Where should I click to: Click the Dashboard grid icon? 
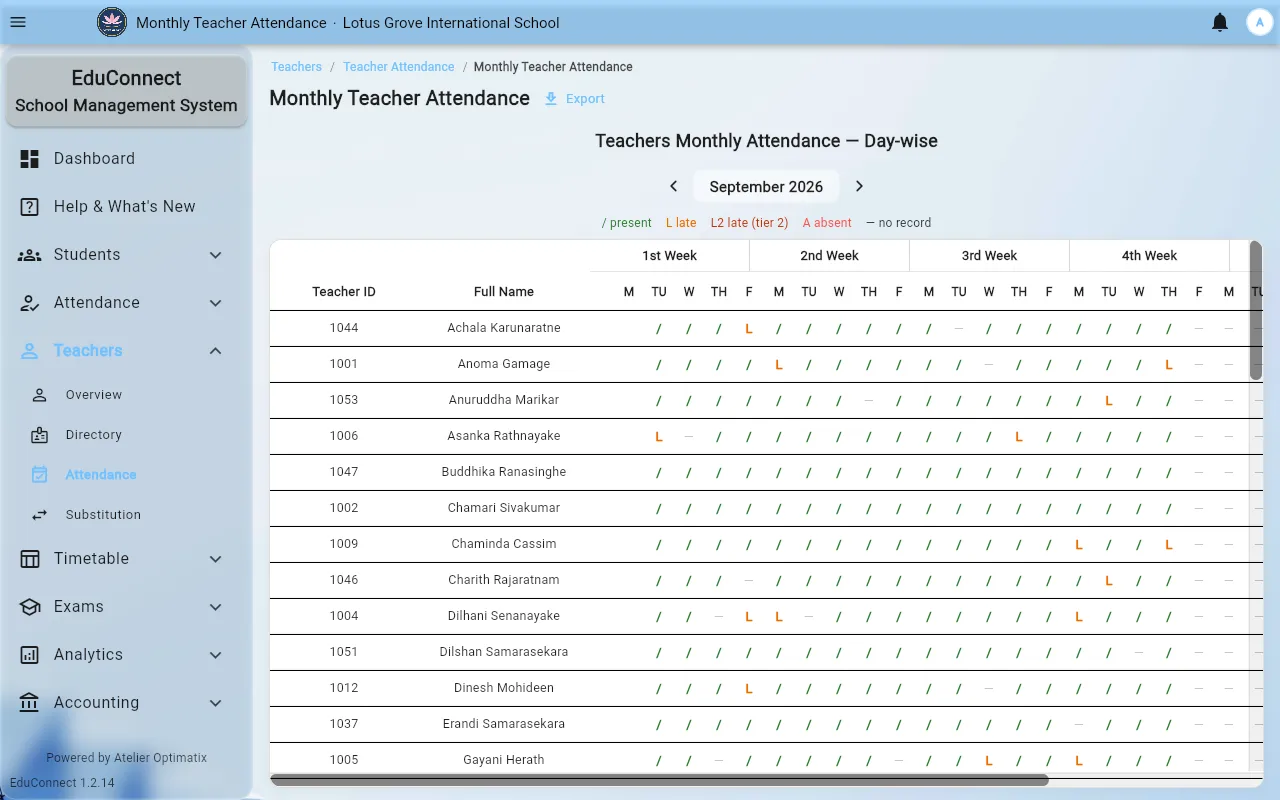30,158
